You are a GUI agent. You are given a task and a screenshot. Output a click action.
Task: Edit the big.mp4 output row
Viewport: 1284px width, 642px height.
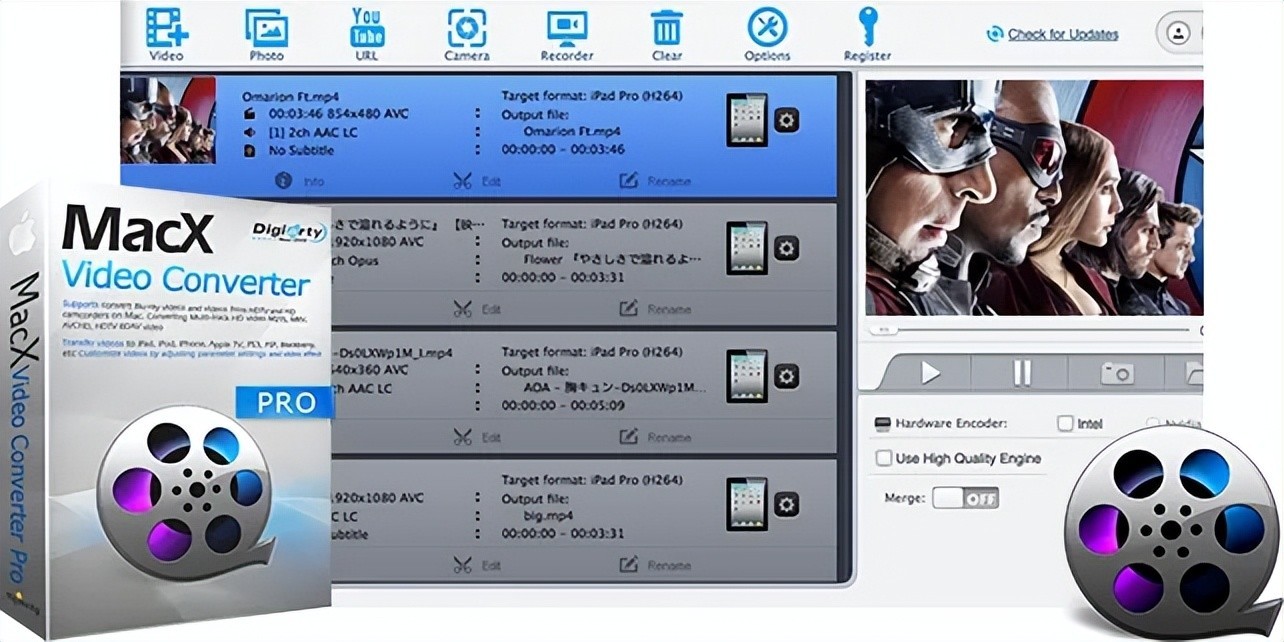pos(477,565)
